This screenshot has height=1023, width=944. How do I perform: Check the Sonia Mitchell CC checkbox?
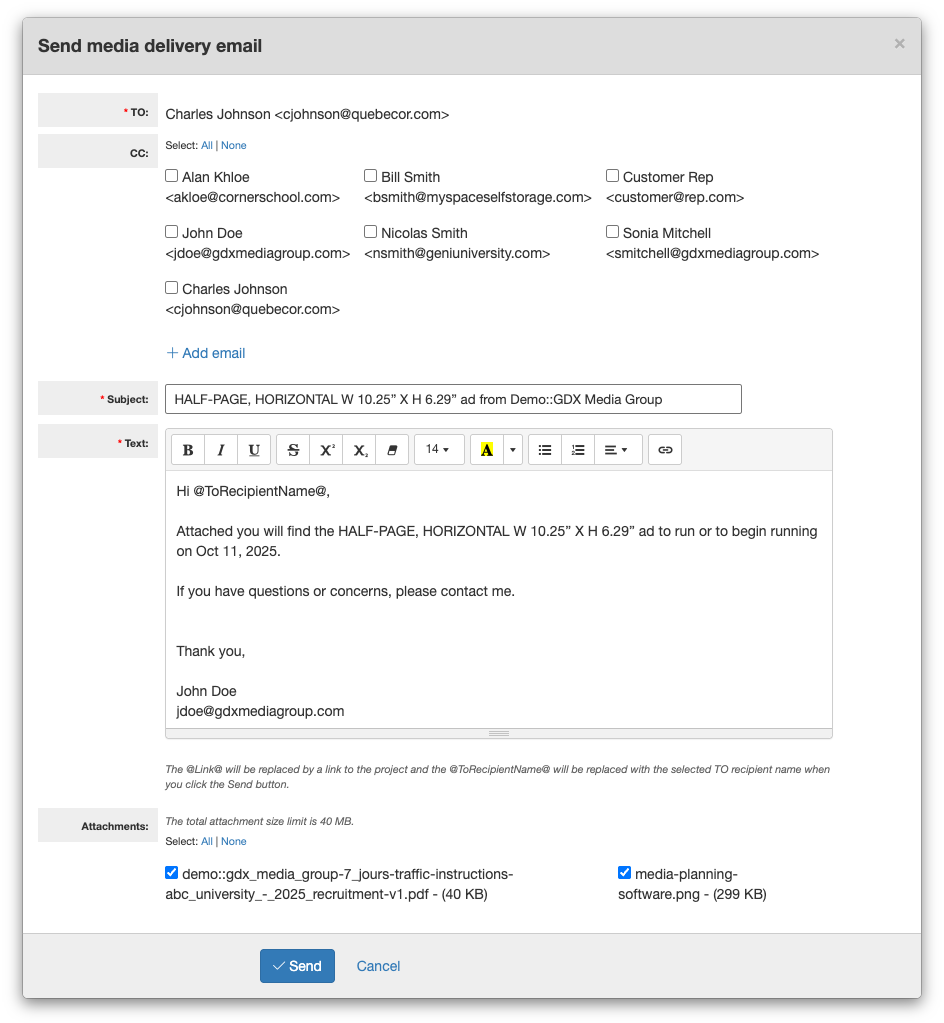coord(613,232)
